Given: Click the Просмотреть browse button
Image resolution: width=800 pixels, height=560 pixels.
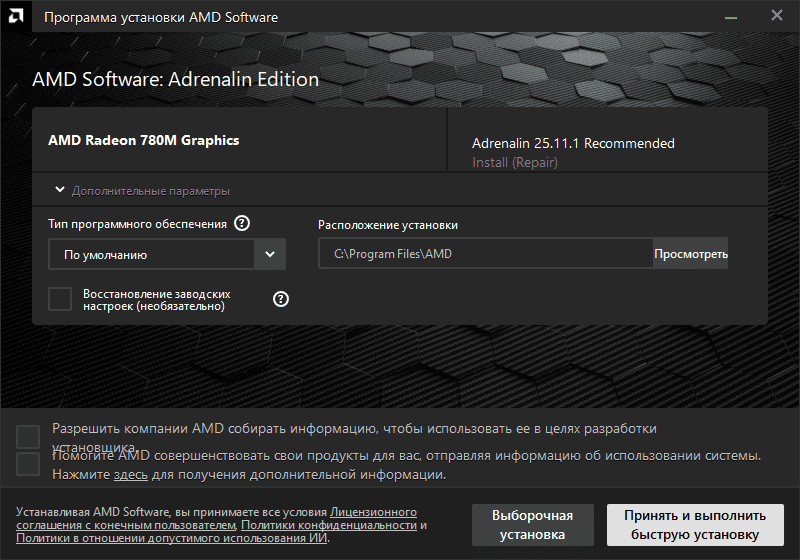Looking at the screenshot, I should pos(691,253).
